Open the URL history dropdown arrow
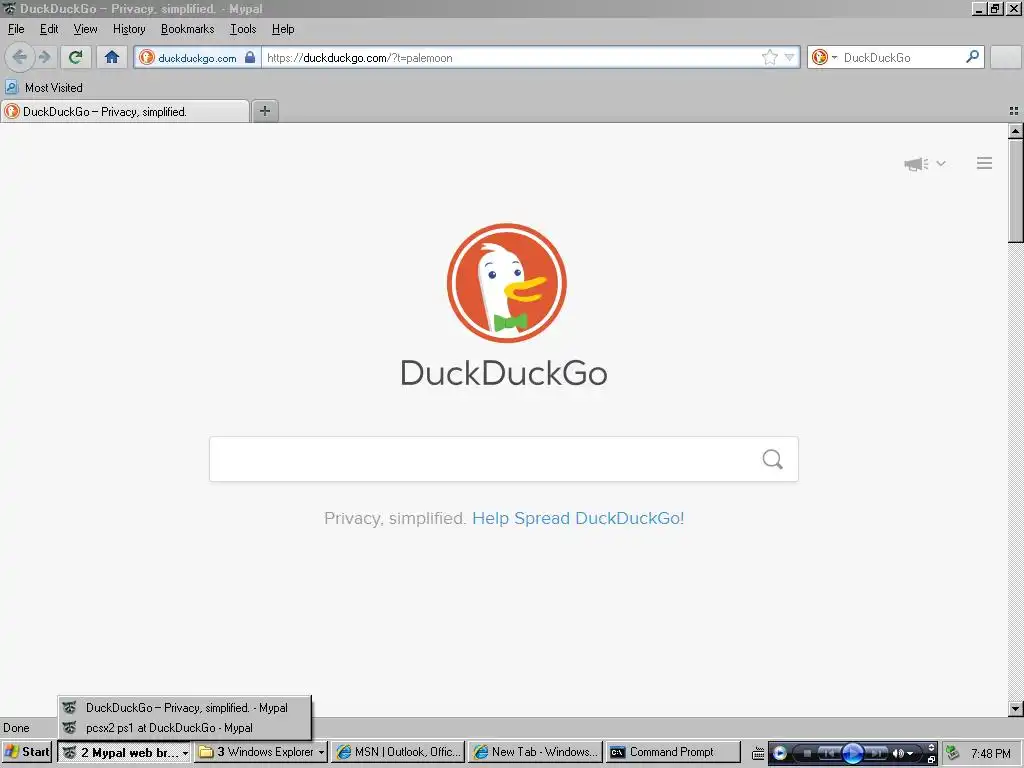The height and width of the screenshot is (768, 1024). [x=789, y=57]
